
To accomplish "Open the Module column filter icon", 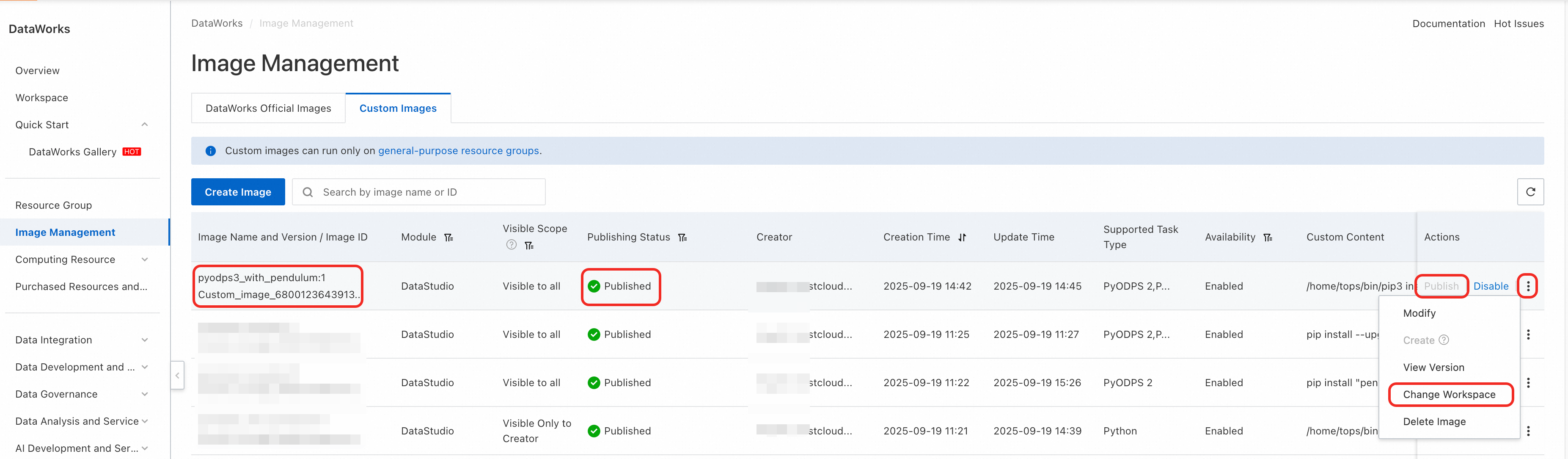I will (x=448, y=237).
